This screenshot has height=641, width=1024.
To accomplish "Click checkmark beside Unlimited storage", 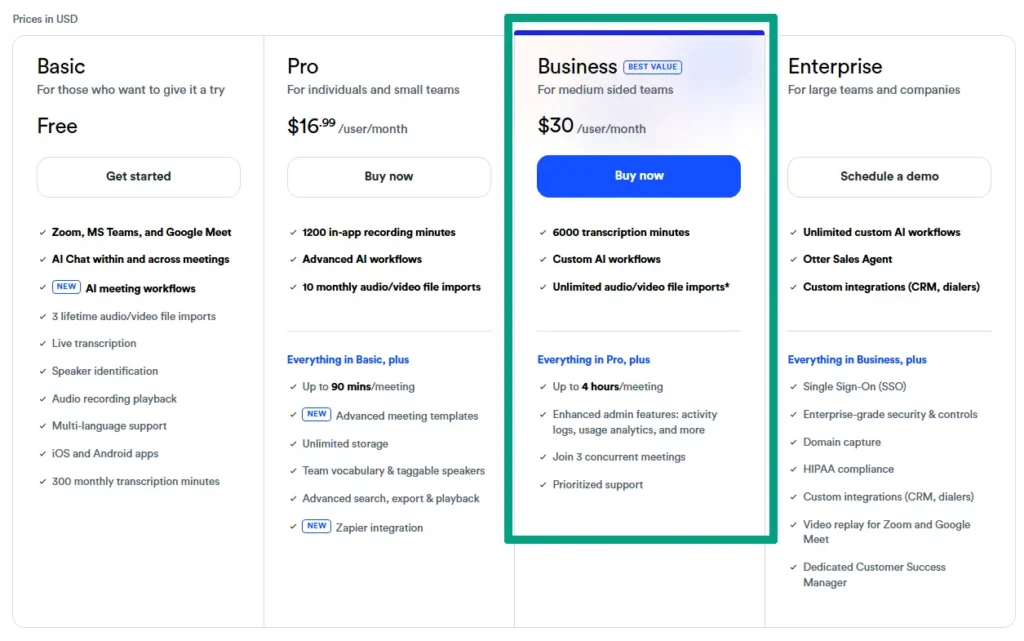I will click(293, 444).
